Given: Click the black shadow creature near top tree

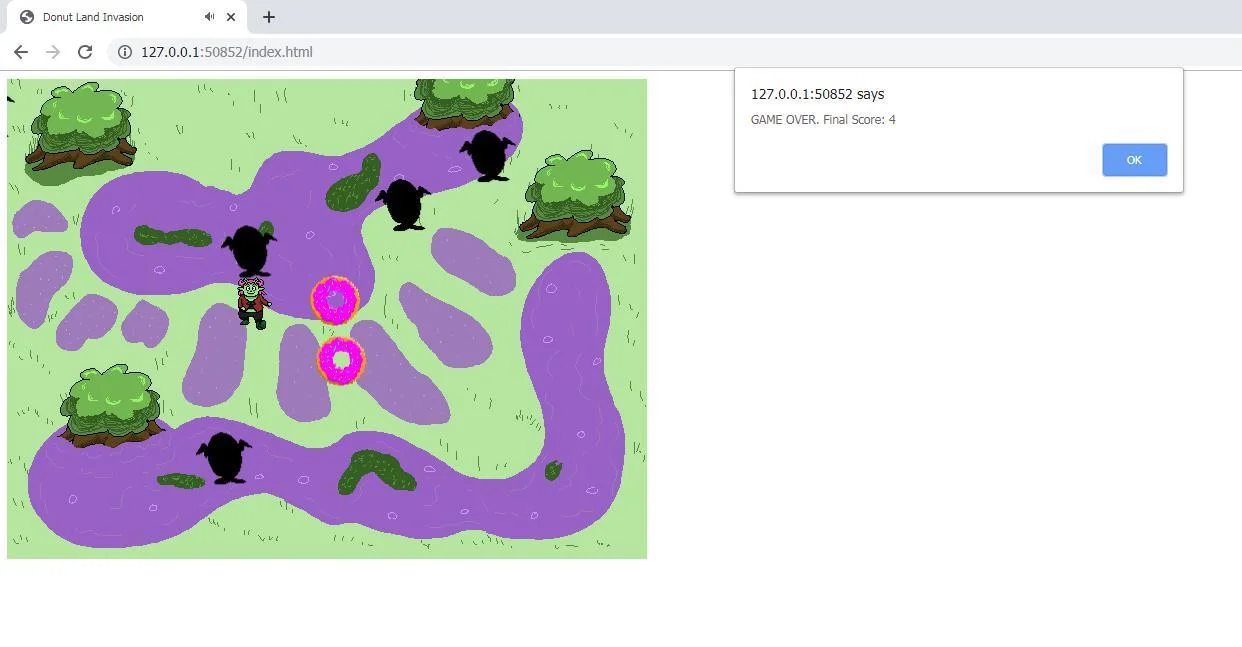Looking at the screenshot, I should [x=488, y=155].
